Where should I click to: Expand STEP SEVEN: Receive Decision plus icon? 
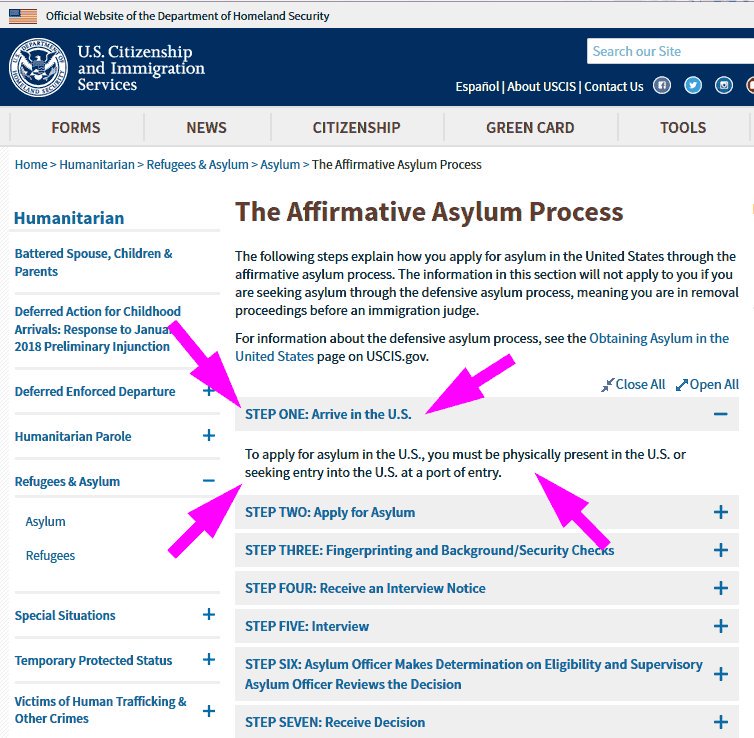[x=720, y=722]
